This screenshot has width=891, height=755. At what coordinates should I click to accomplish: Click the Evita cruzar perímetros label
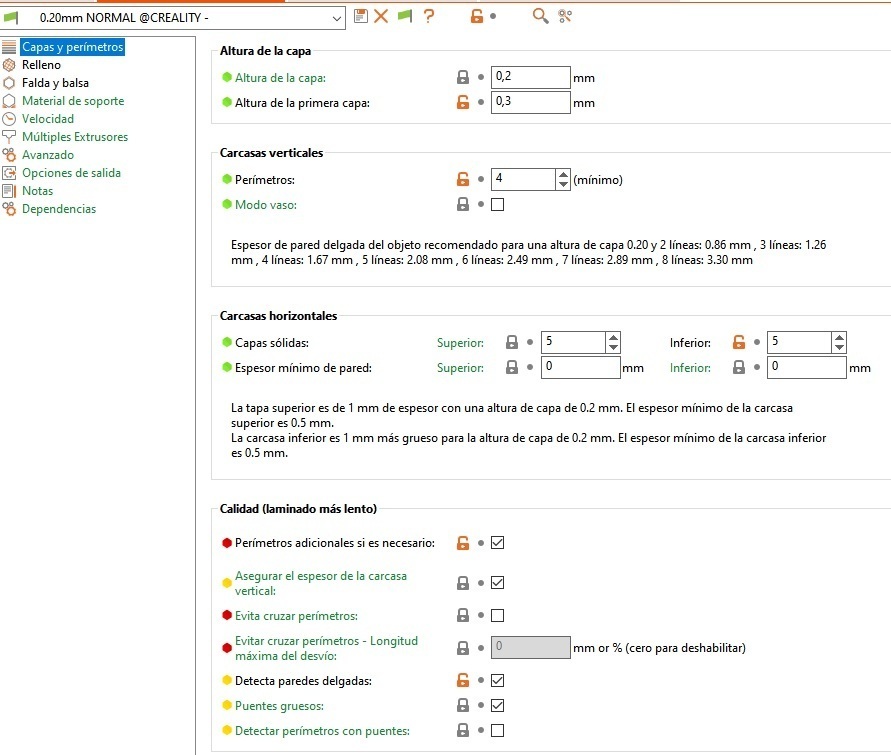click(296, 616)
